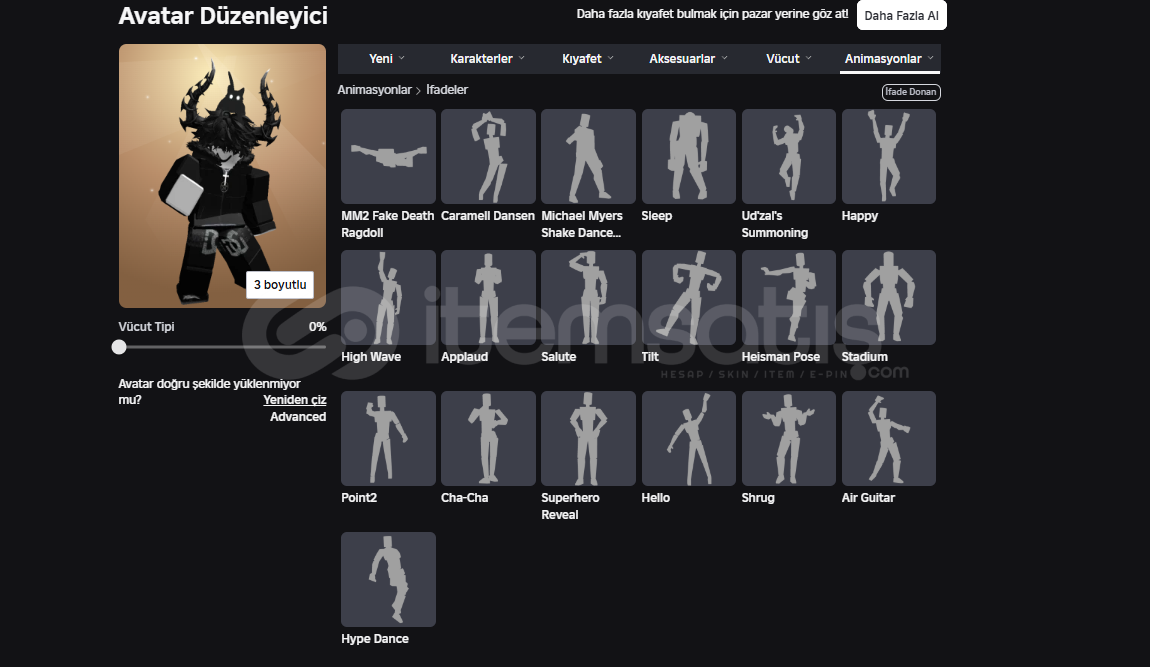This screenshot has height=667, width=1150.
Task: Choose the Heisman Pose emote
Action: coord(788,297)
